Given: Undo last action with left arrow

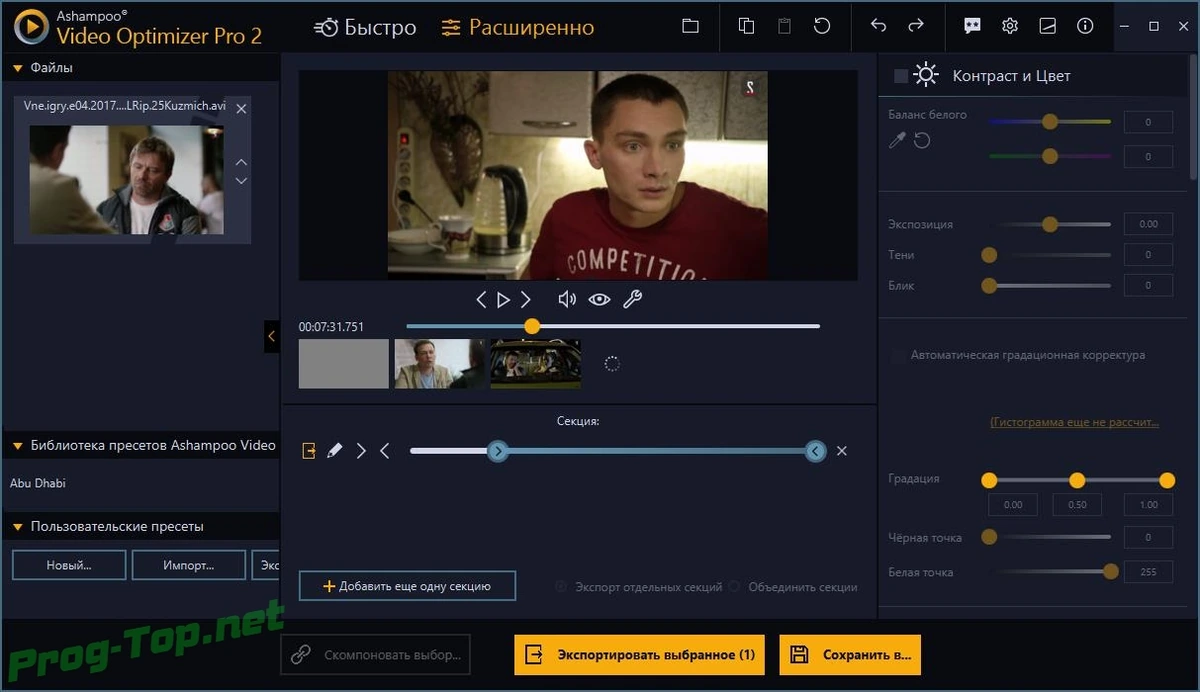Looking at the screenshot, I should [878, 26].
